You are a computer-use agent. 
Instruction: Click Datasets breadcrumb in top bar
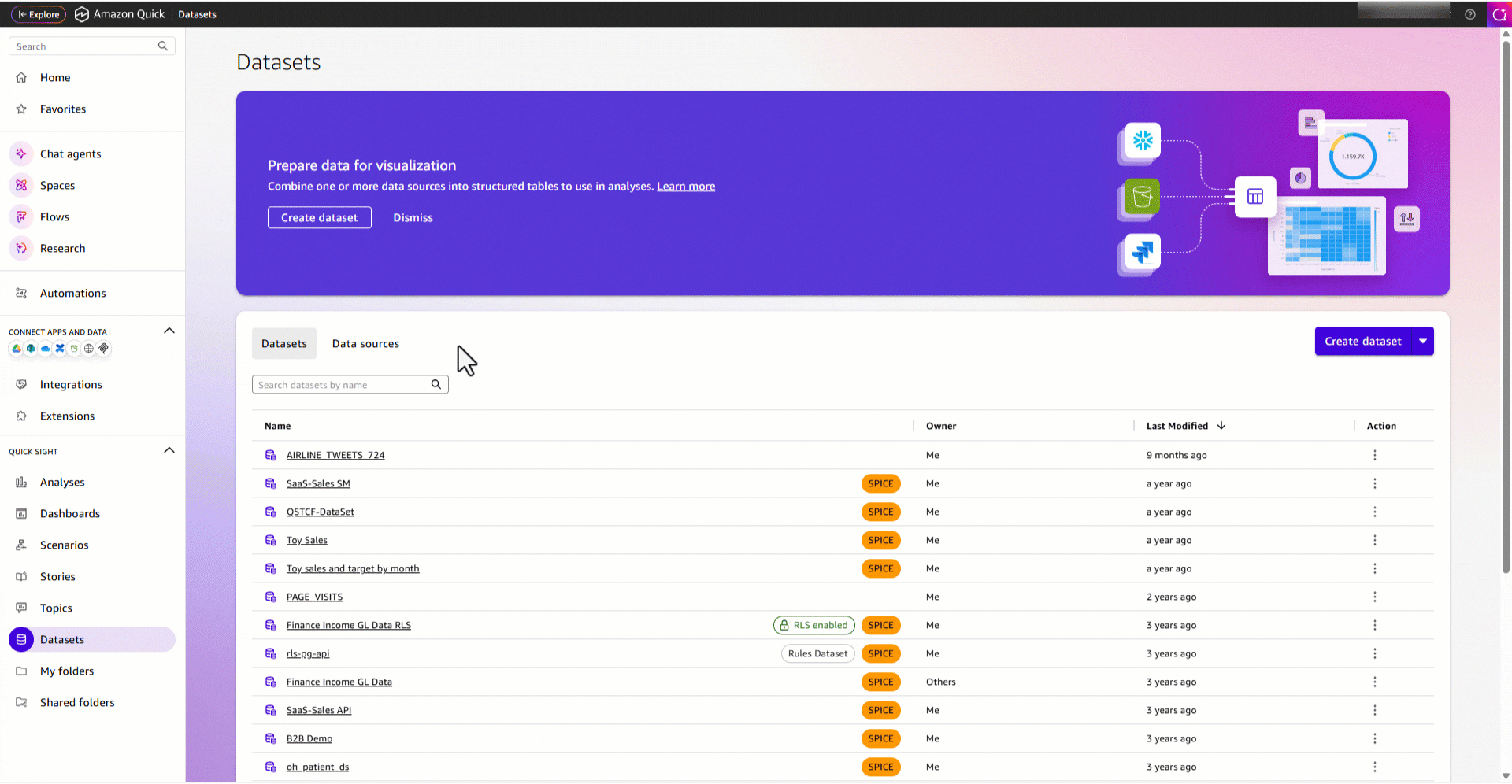click(x=197, y=14)
